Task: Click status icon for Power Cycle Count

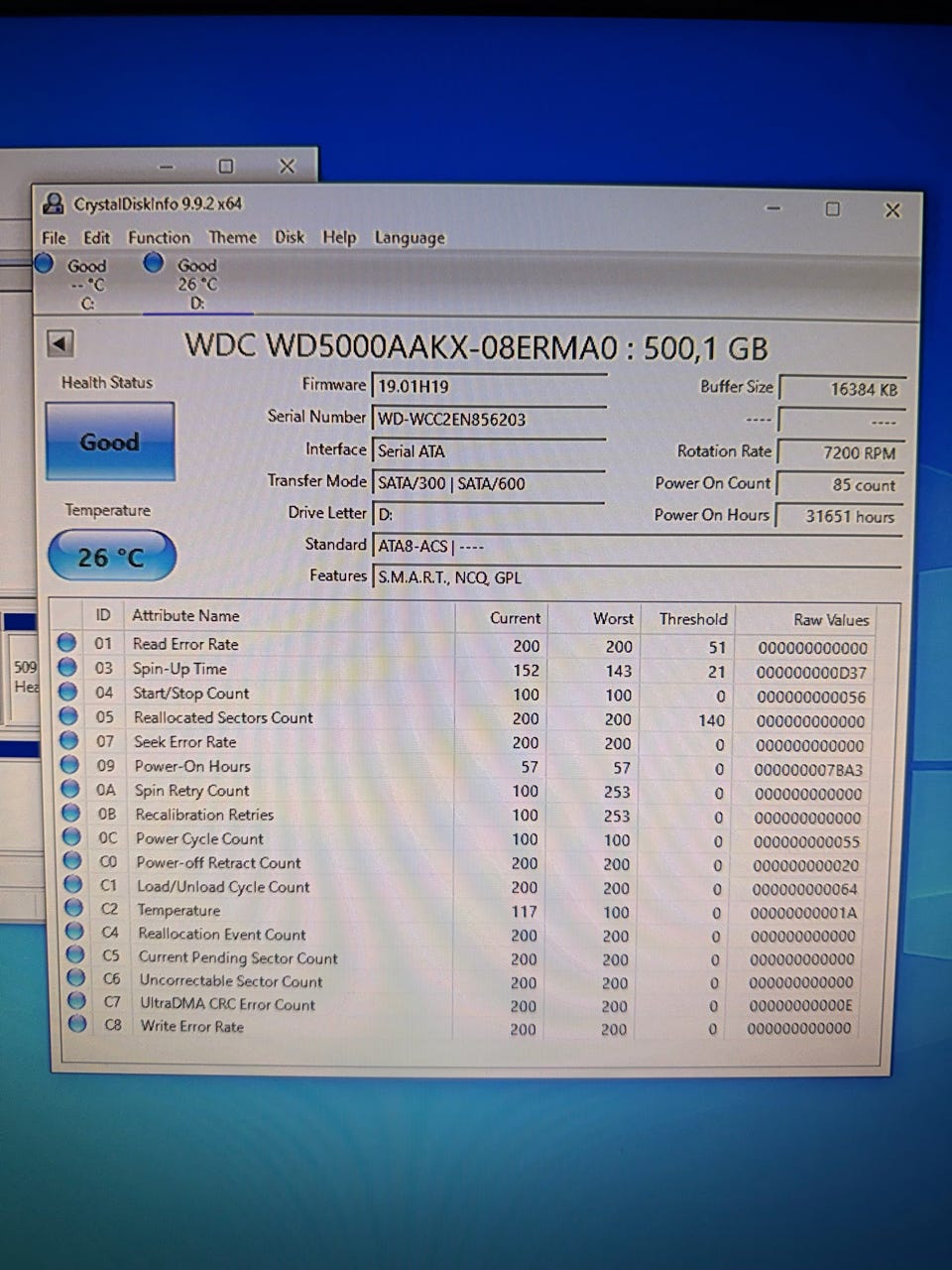Action: pos(71,836)
